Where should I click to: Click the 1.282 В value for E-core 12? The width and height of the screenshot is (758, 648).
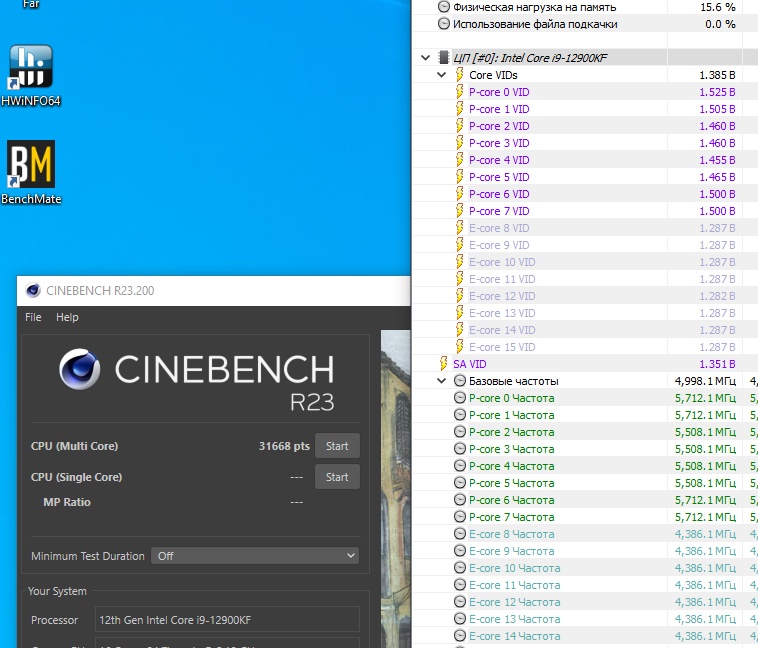click(x=717, y=296)
